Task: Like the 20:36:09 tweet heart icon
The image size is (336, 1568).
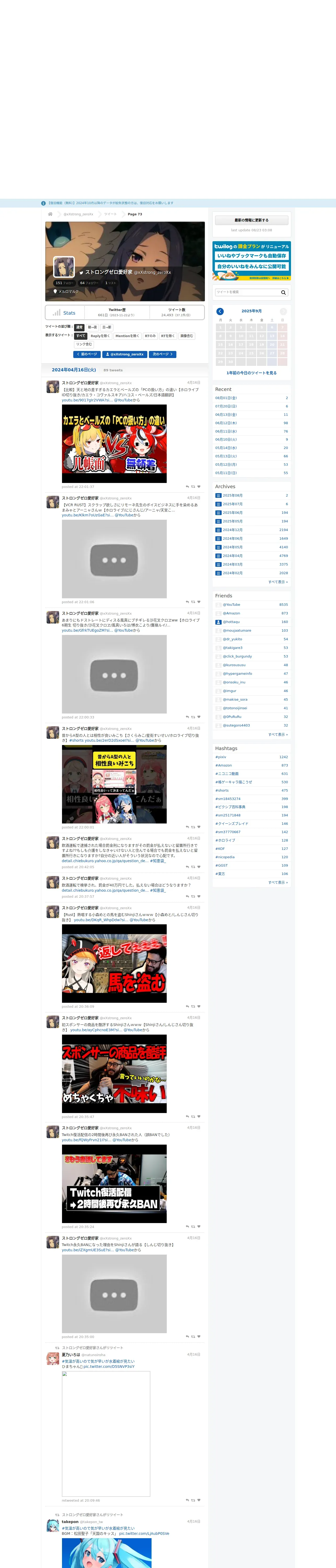Action: coord(199,1007)
